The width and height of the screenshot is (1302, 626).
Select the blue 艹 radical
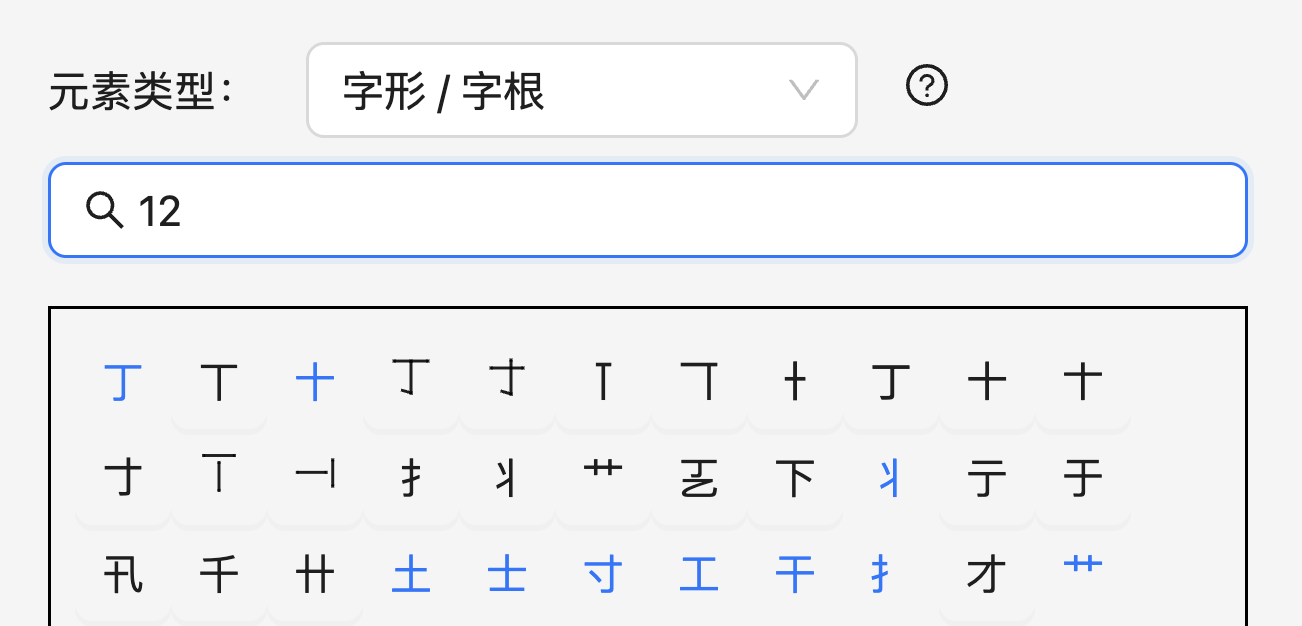point(1083,567)
